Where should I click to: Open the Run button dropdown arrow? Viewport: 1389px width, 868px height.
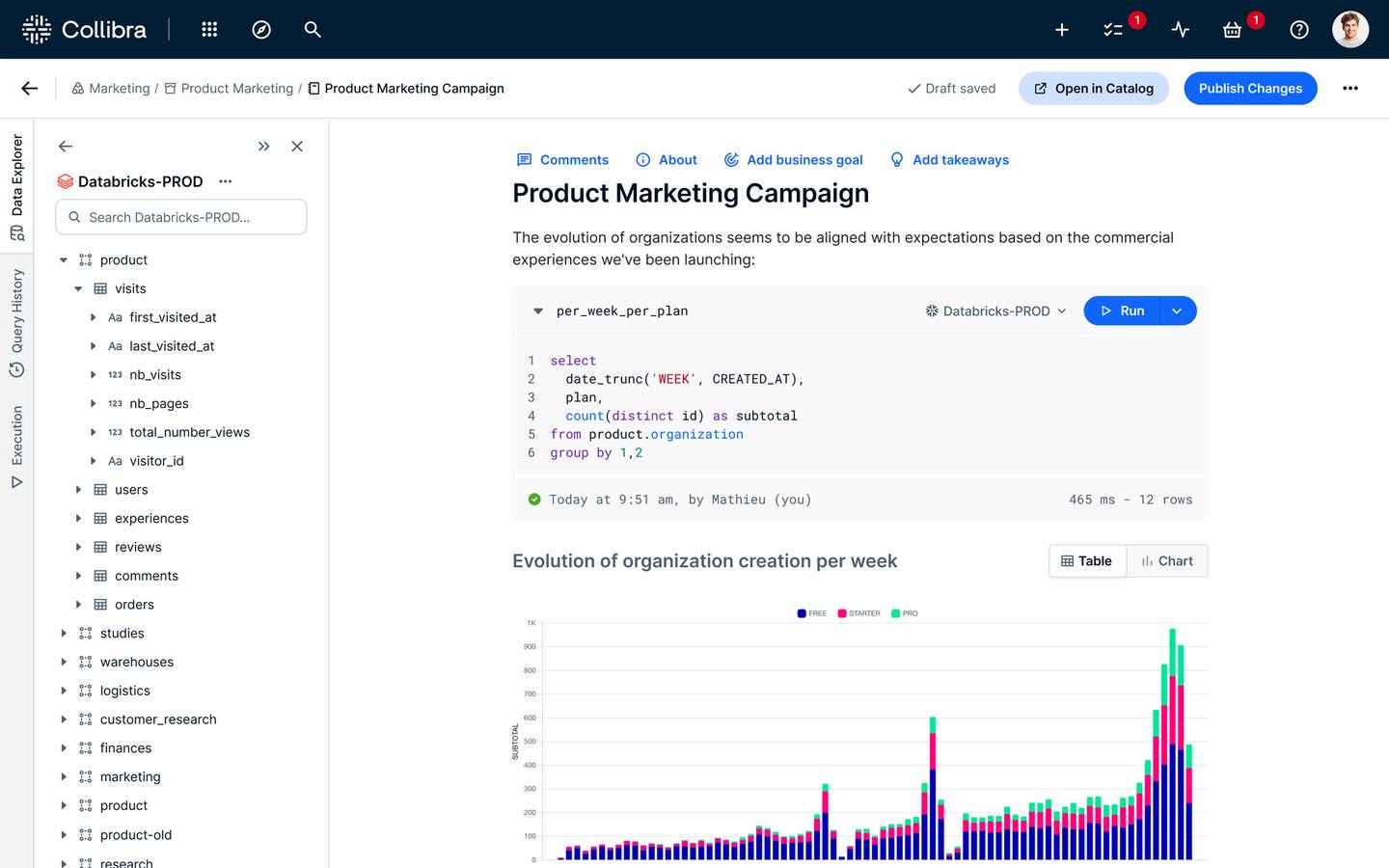(x=1177, y=312)
